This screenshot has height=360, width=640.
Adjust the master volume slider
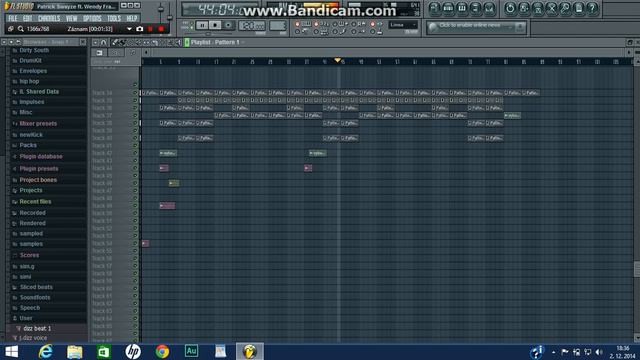pos(161,9)
